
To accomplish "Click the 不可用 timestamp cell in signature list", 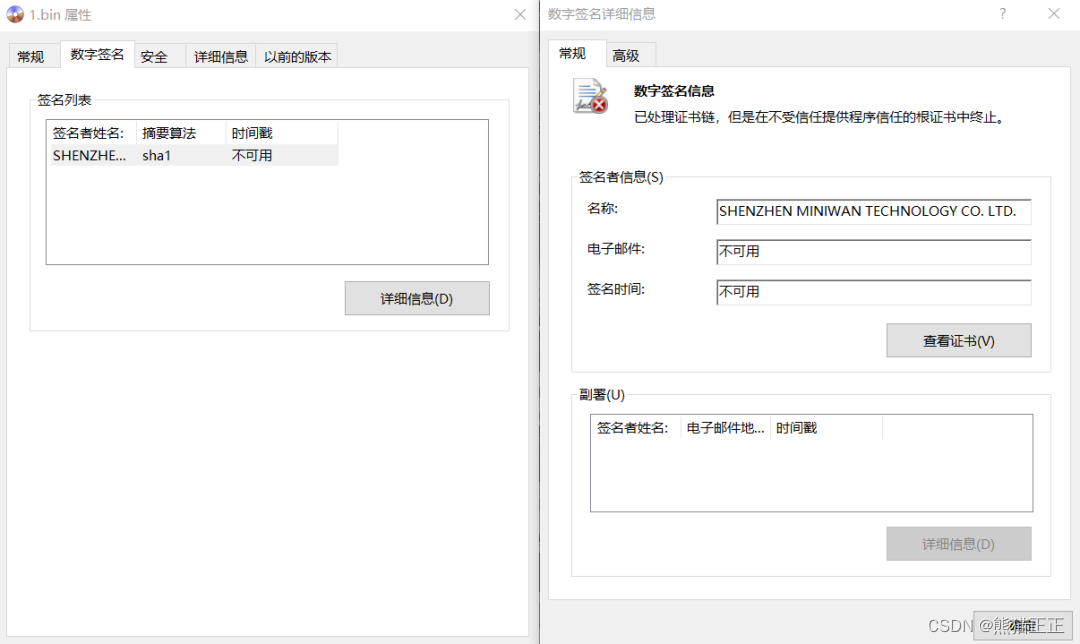I will click(252, 156).
